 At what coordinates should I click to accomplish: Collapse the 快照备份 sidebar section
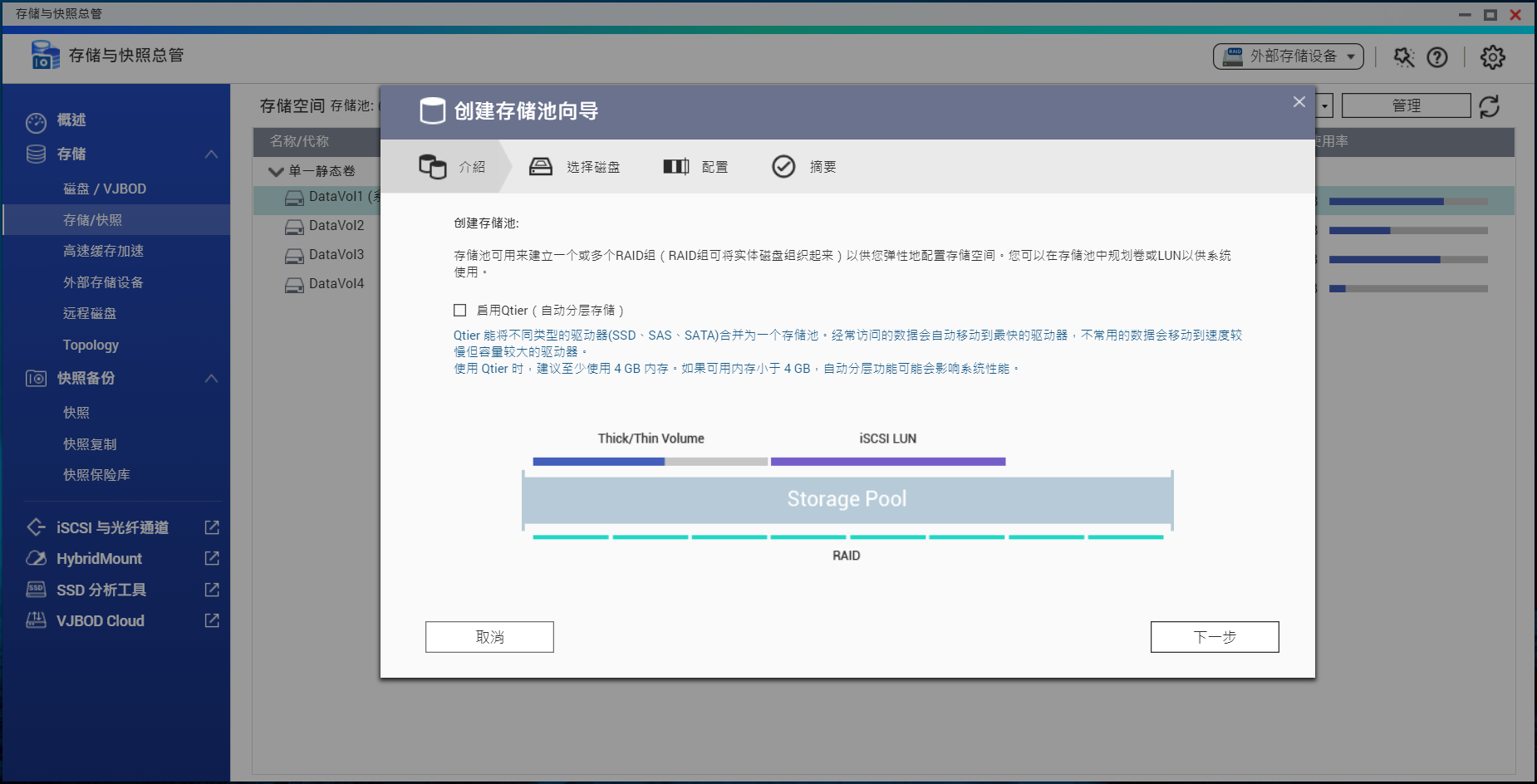tap(211, 379)
